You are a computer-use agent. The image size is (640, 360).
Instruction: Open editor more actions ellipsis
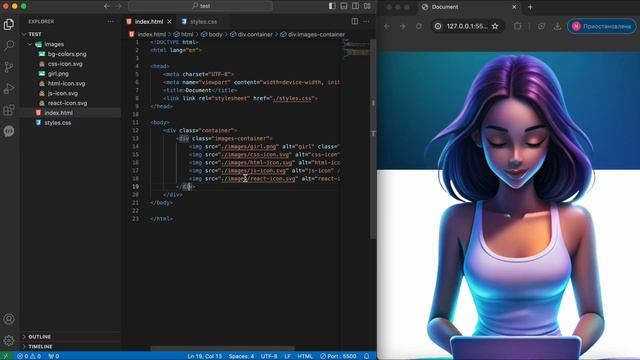pyautogui.click(x=366, y=21)
